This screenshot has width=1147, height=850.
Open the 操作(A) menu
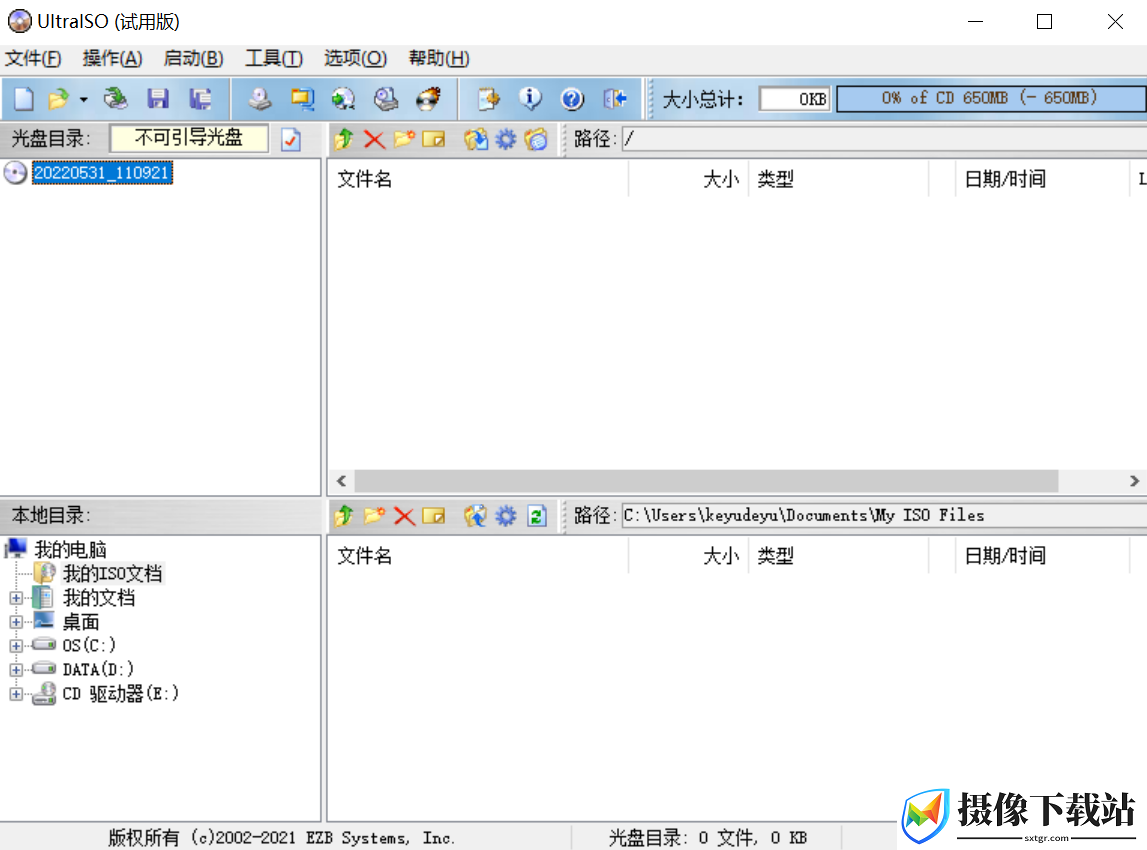click(x=112, y=59)
